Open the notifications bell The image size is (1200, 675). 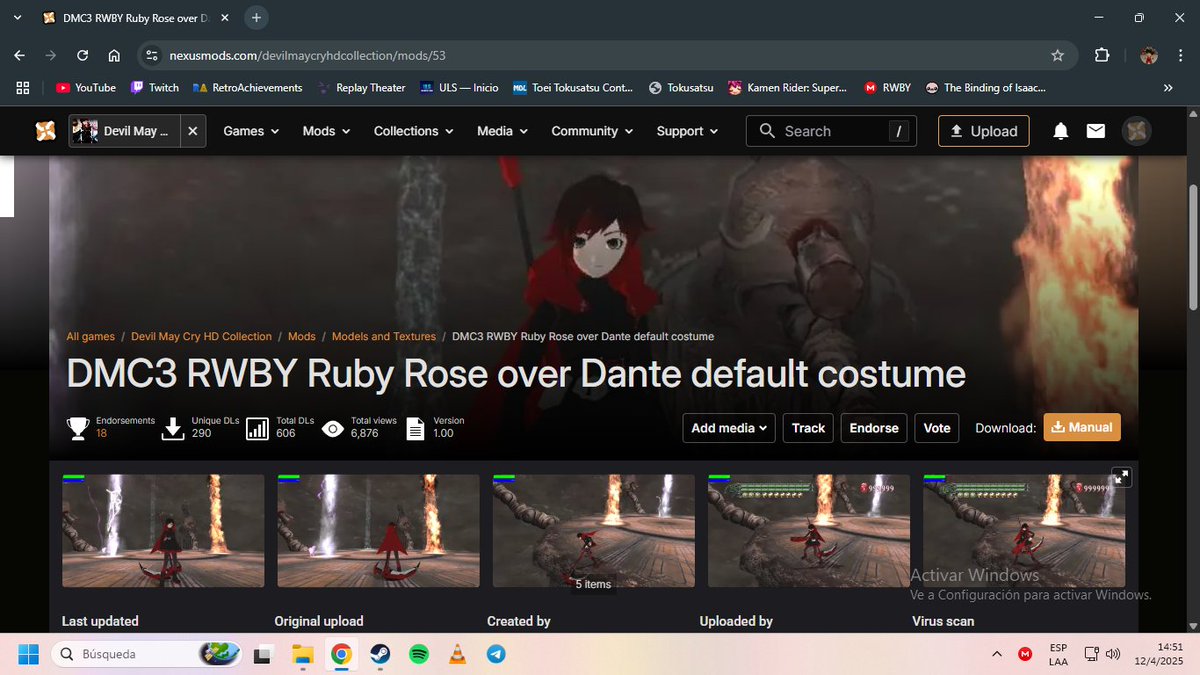[1061, 131]
